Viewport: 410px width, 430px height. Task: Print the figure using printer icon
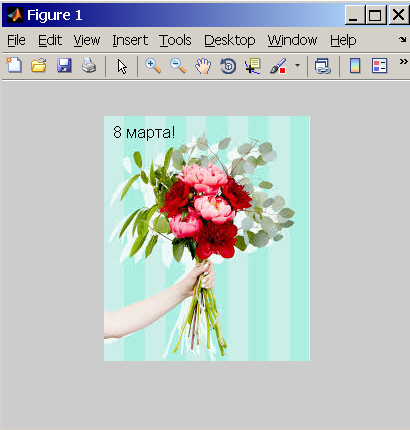point(89,65)
